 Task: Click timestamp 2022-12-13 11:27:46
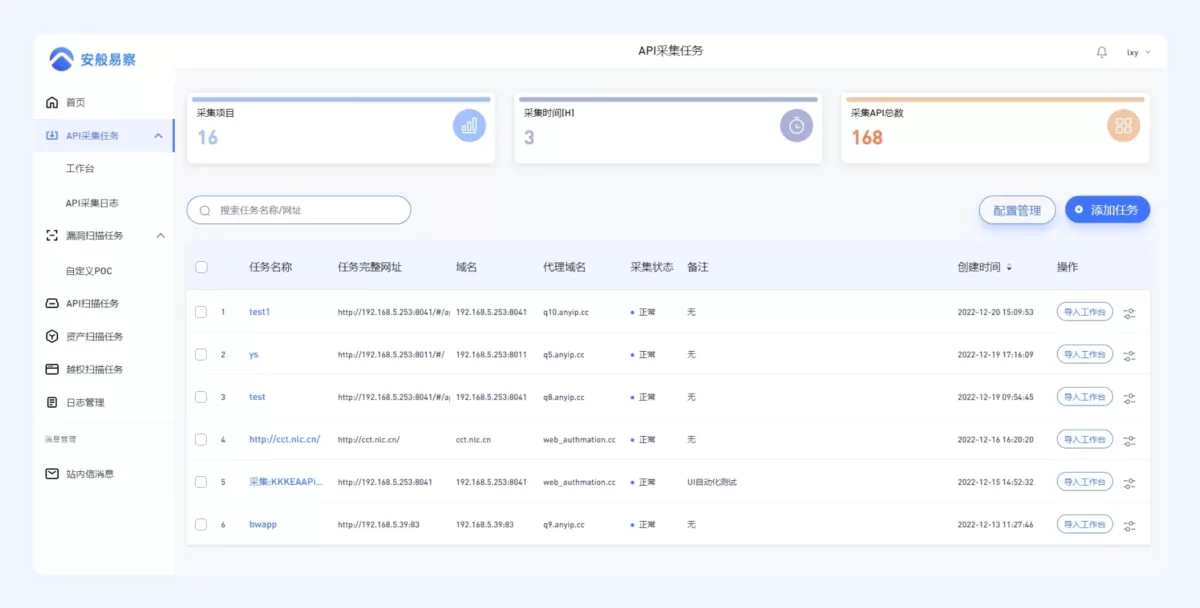point(996,524)
